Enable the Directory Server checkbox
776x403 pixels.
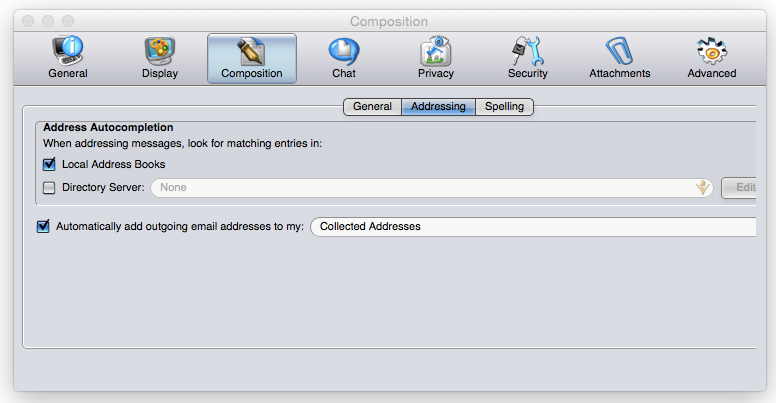pyautogui.click(x=49, y=187)
